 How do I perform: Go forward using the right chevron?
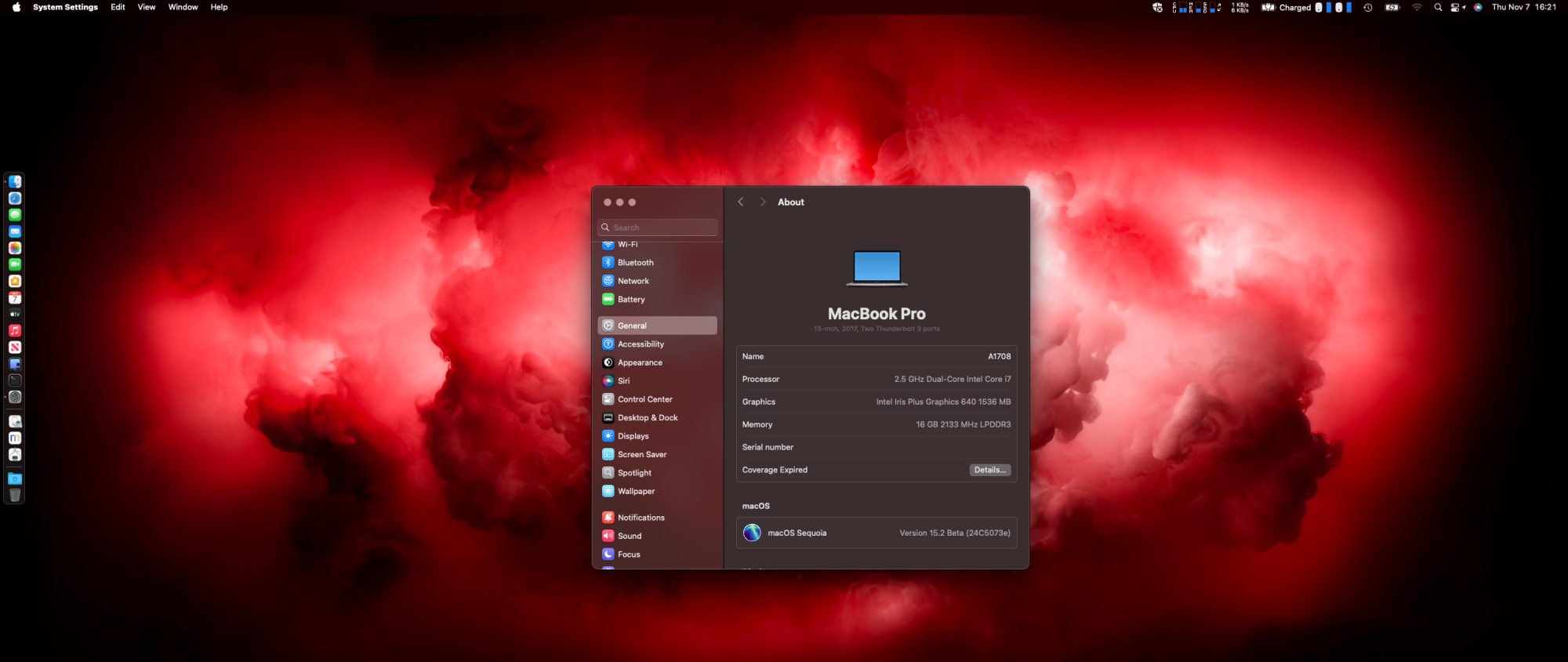(x=762, y=202)
